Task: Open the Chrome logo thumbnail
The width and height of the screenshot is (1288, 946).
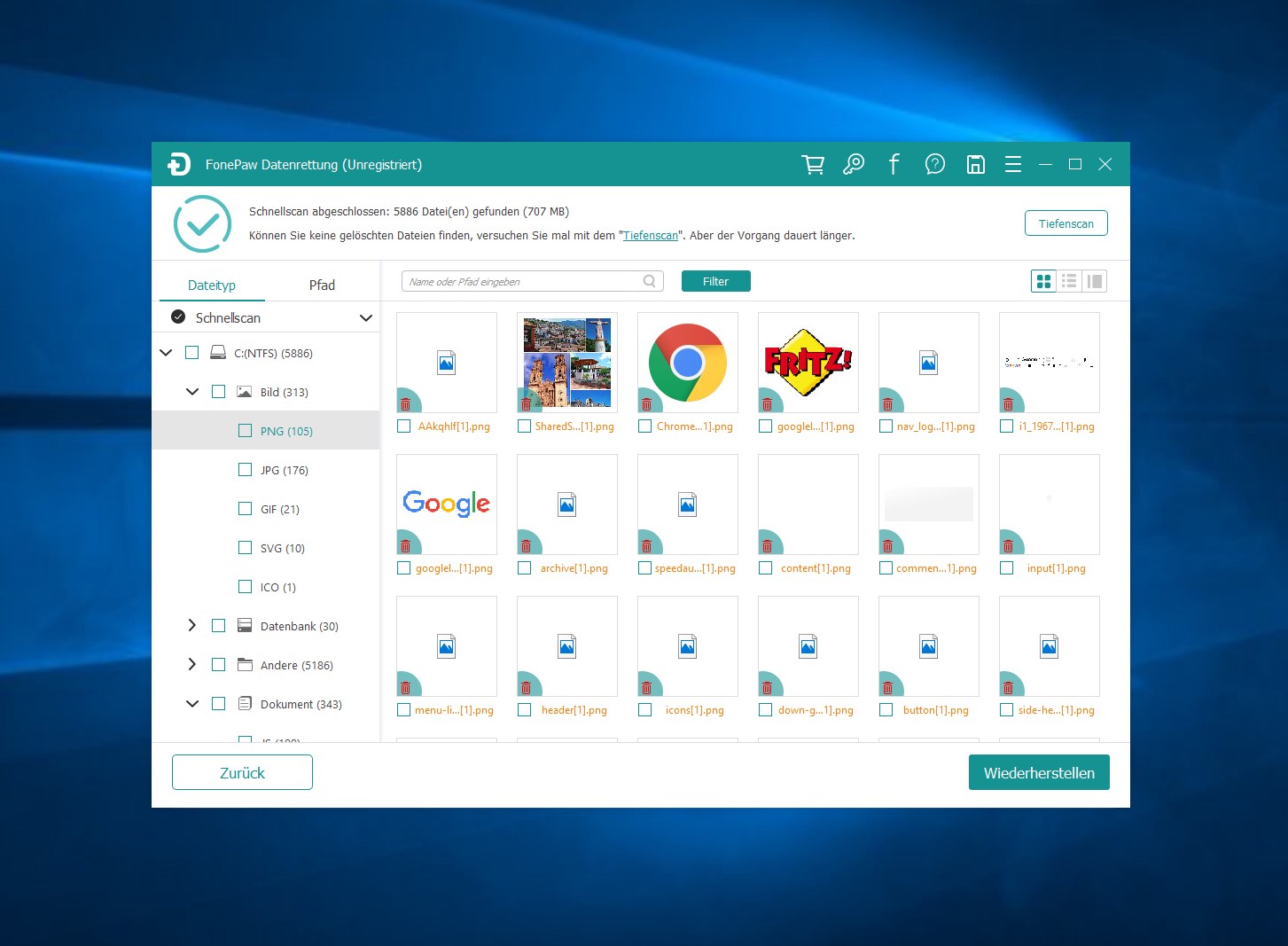Action: pos(688,363)
